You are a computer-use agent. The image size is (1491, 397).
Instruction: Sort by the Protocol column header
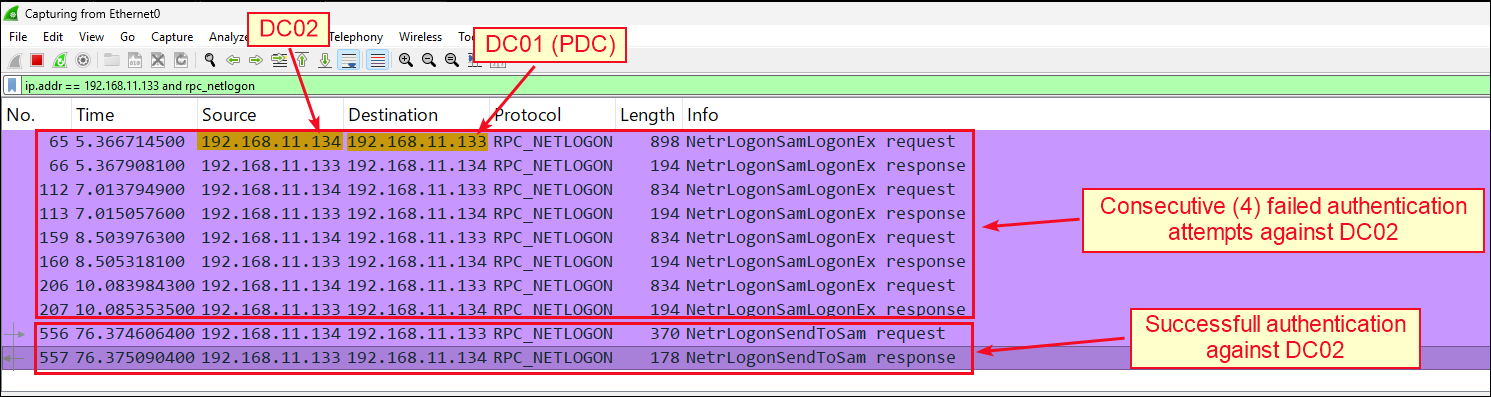tap(552, 115)
